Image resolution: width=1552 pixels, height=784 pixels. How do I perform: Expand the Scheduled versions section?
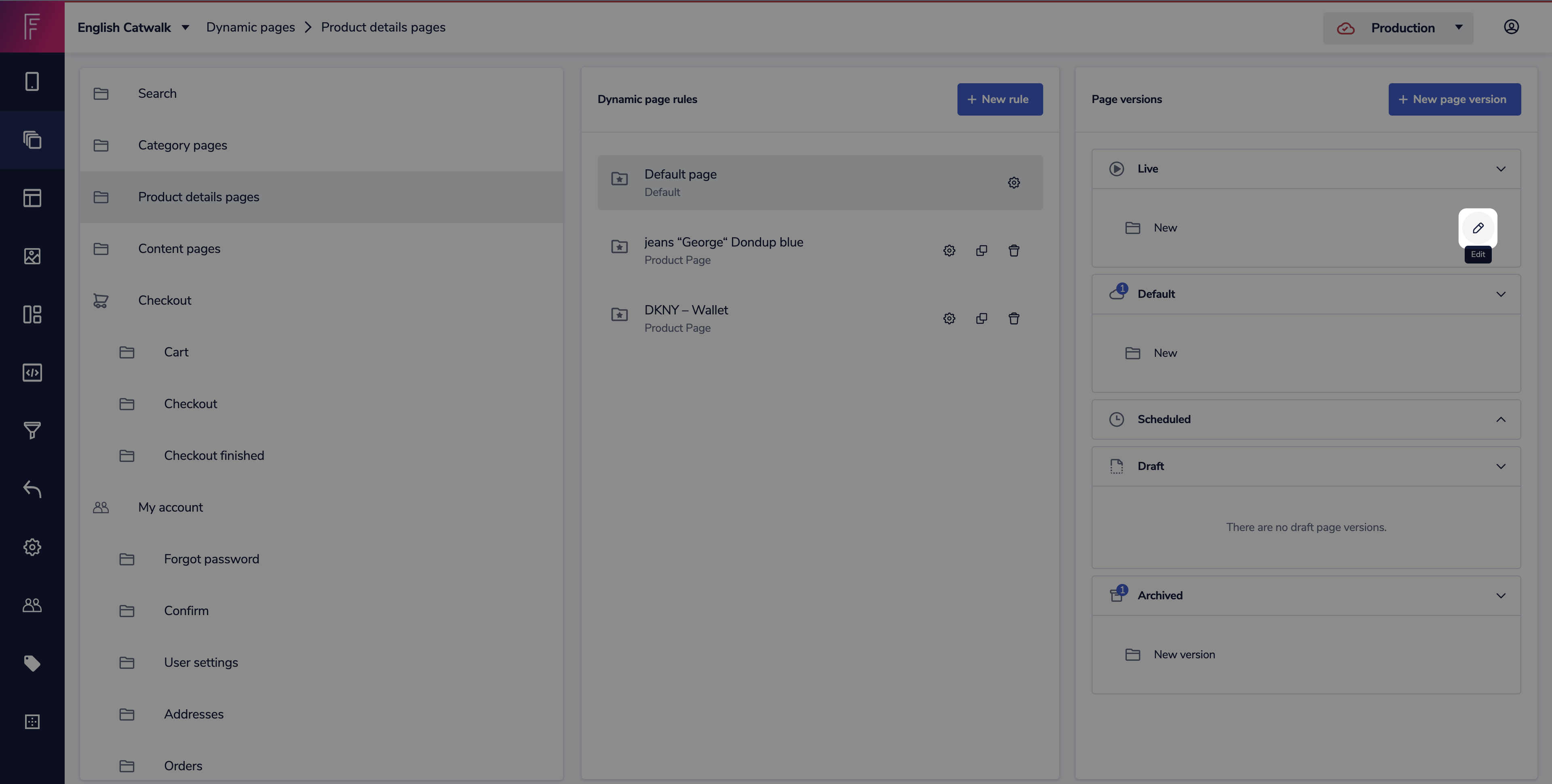(x=1500, y=419)
